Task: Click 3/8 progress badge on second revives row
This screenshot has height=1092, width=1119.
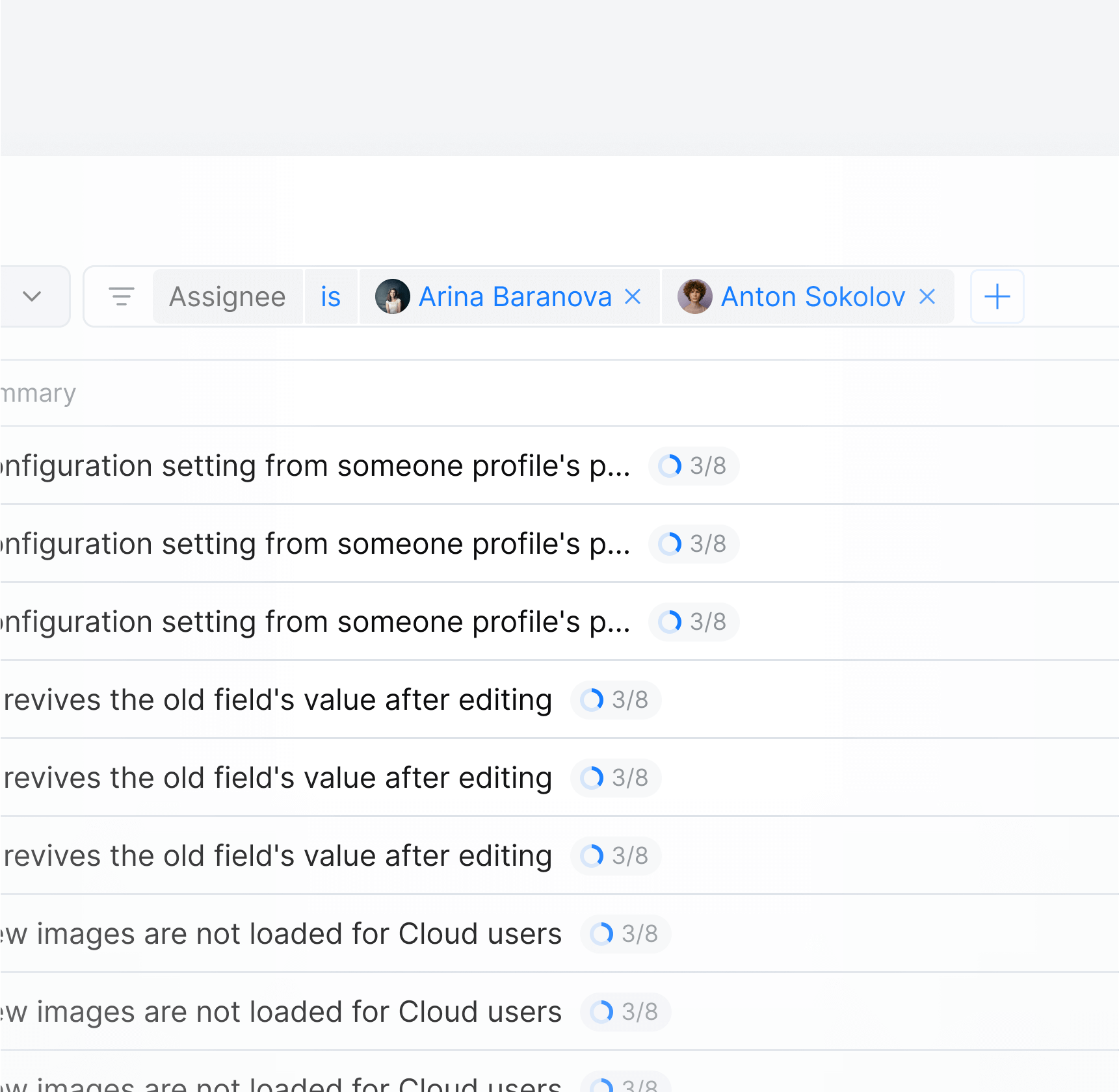Action: coord(615,778)
